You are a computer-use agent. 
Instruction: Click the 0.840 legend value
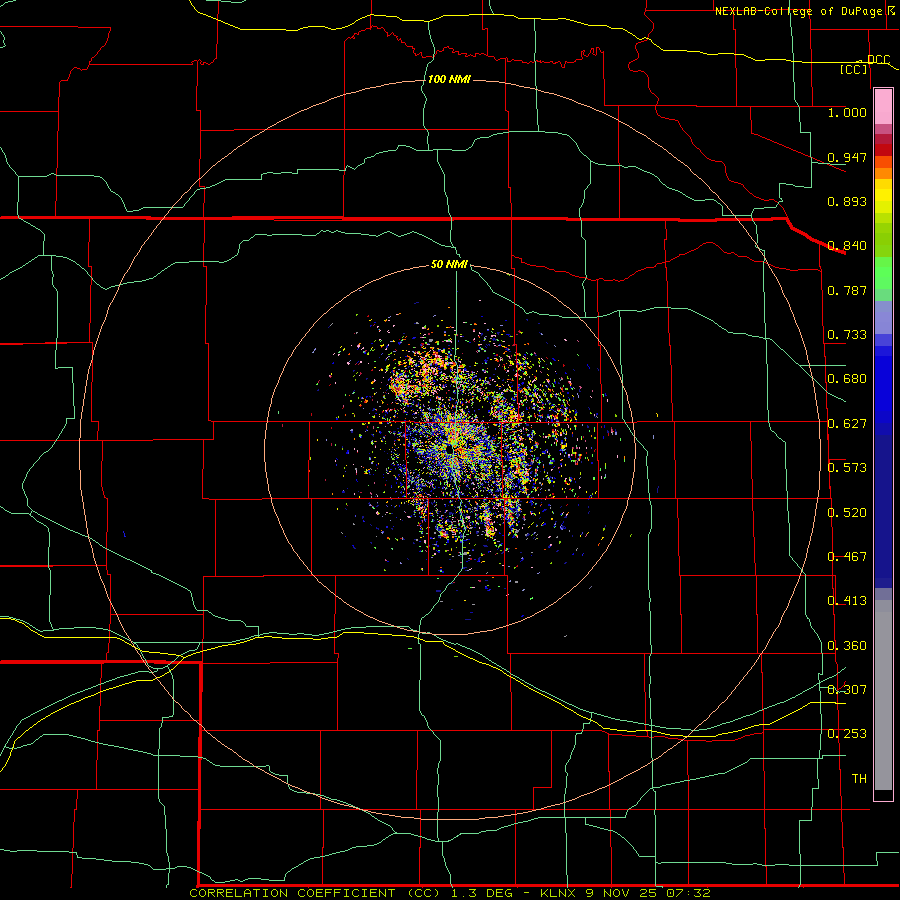[x=847, y=246]
